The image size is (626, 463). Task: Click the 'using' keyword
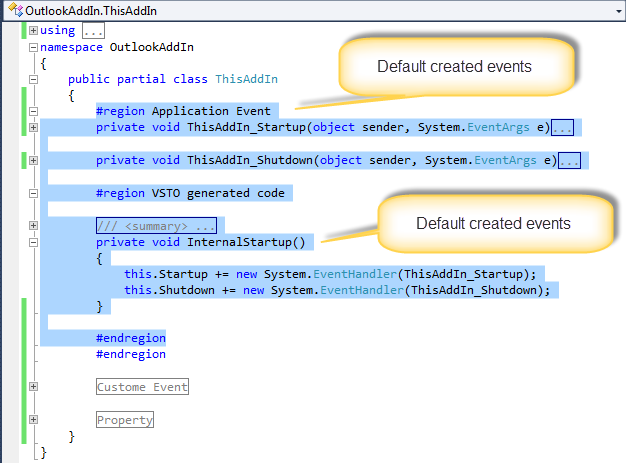(x=57, y=30)
